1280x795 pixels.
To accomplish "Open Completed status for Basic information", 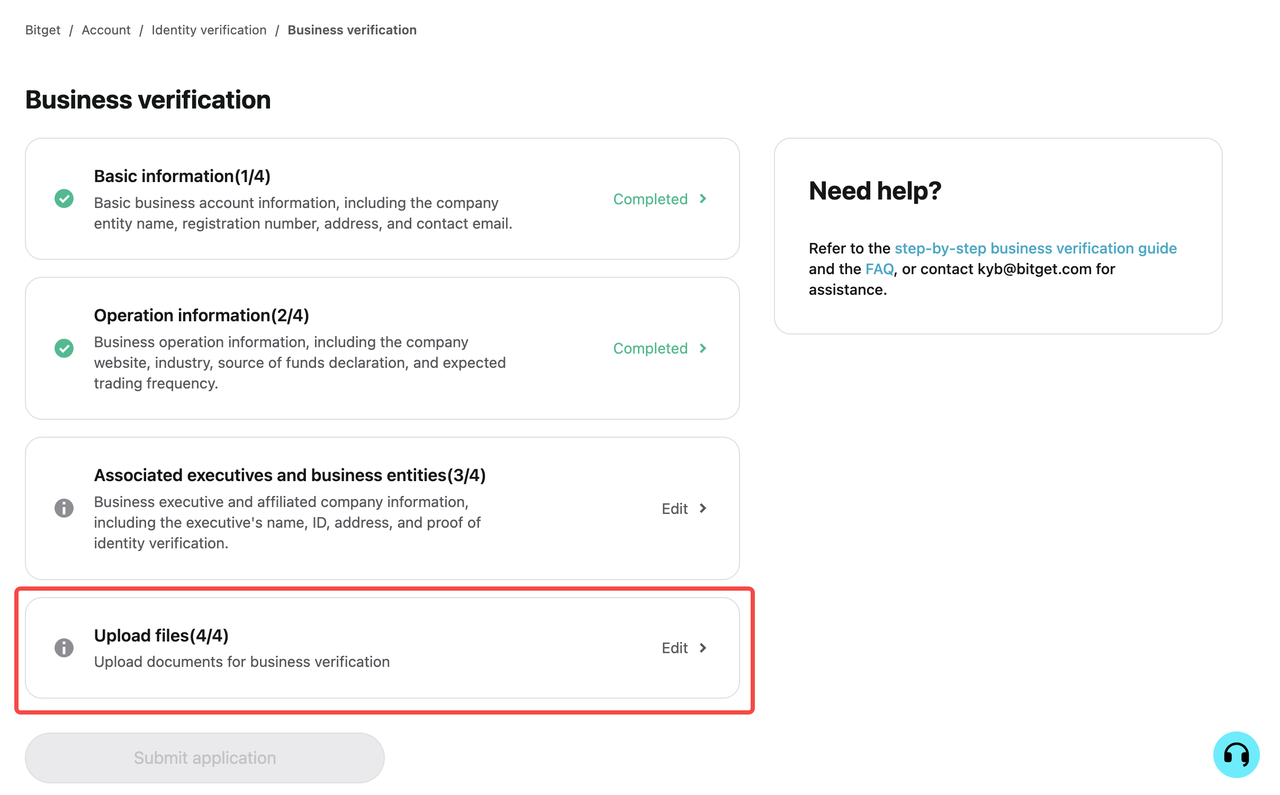I will 650,199.
